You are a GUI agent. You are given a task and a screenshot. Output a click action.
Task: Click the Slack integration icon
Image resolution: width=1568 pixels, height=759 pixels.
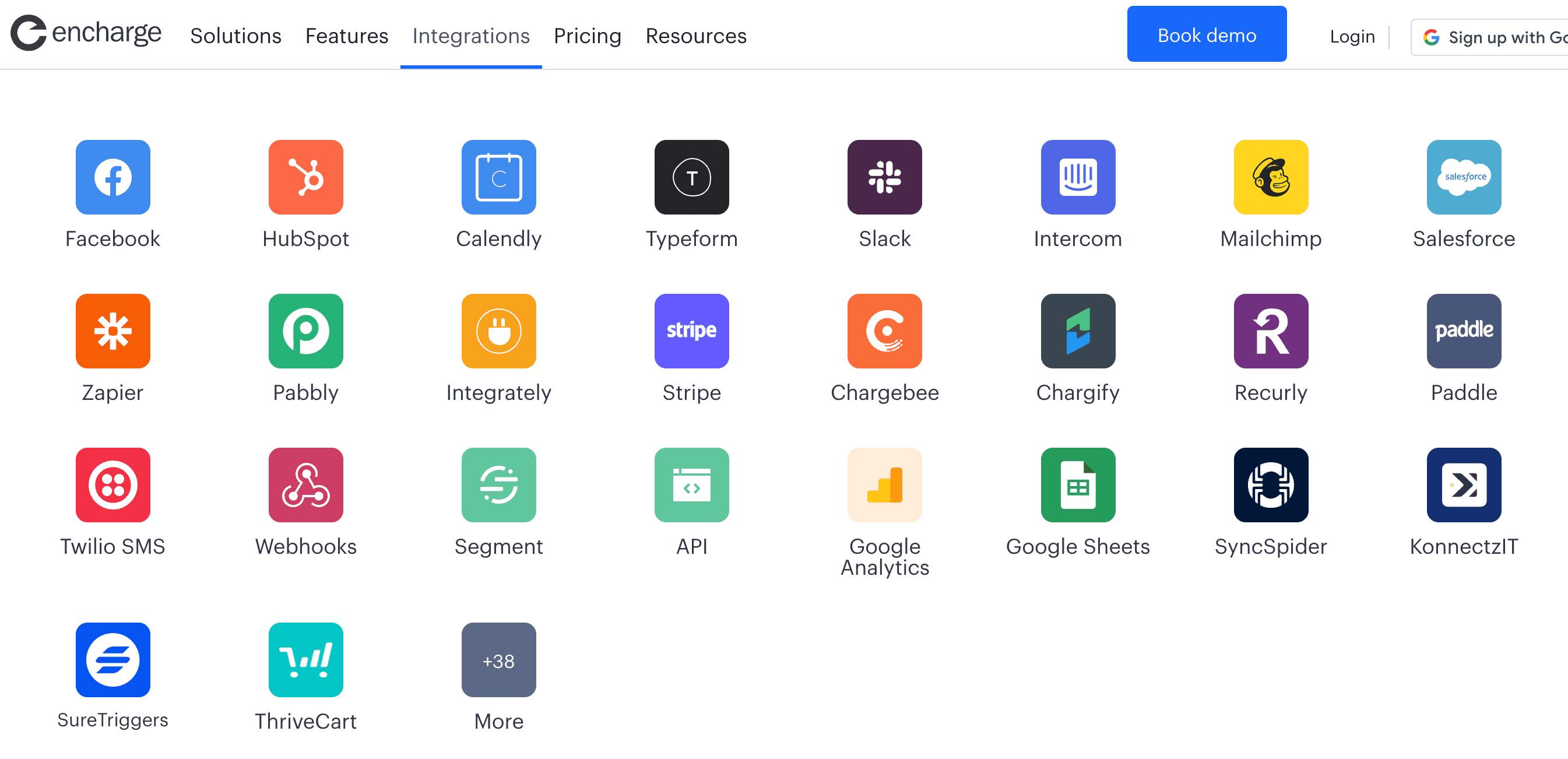tap(884, 177)
